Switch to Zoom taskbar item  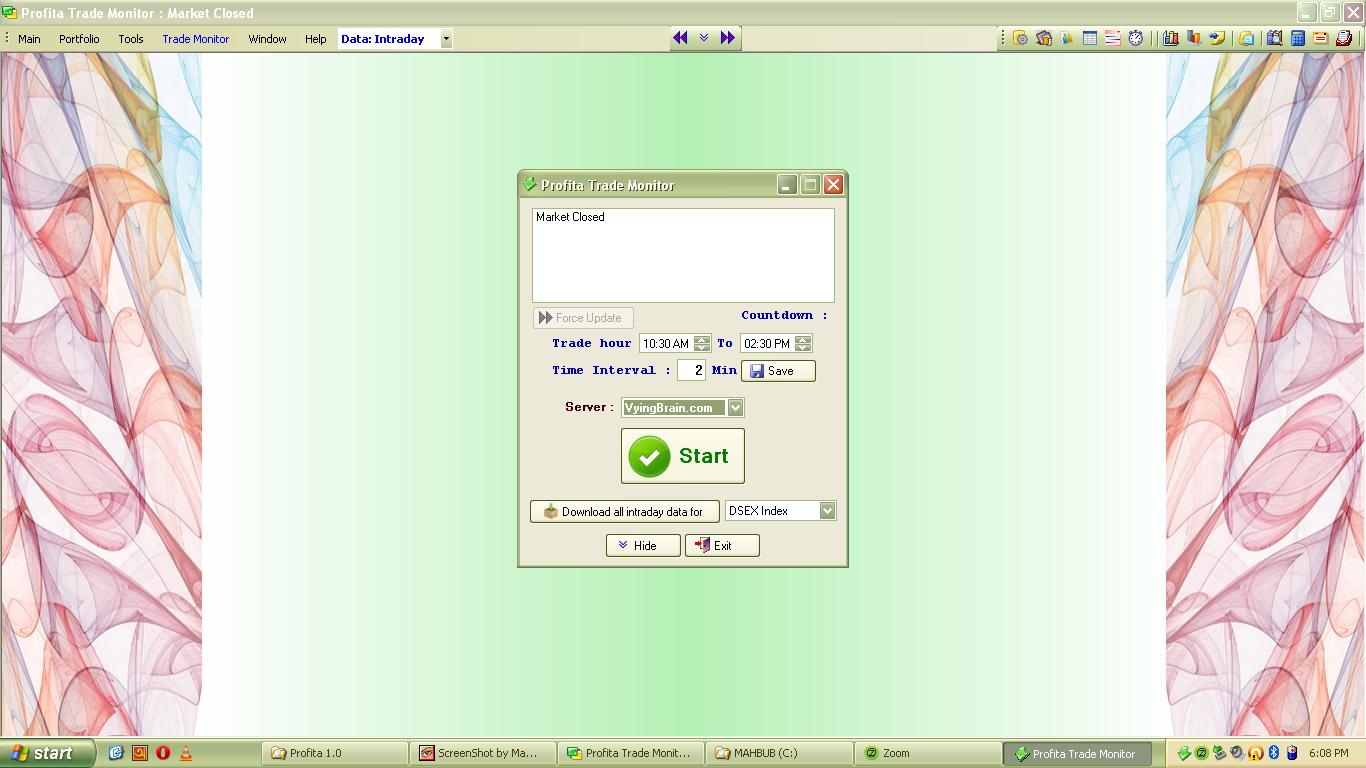[927, 753]
